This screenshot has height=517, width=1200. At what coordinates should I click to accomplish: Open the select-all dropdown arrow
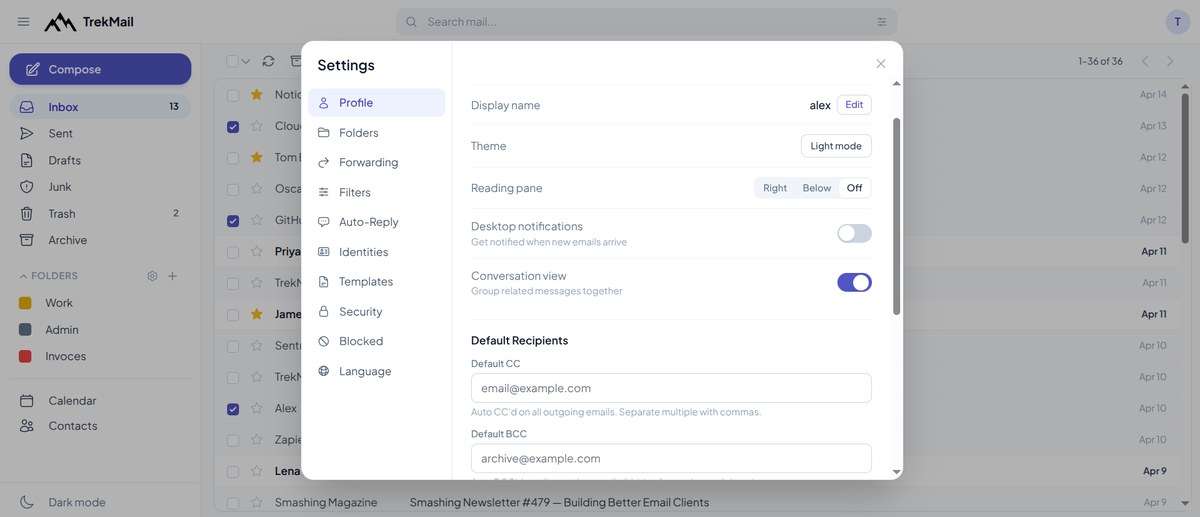[x=246, y=61]
